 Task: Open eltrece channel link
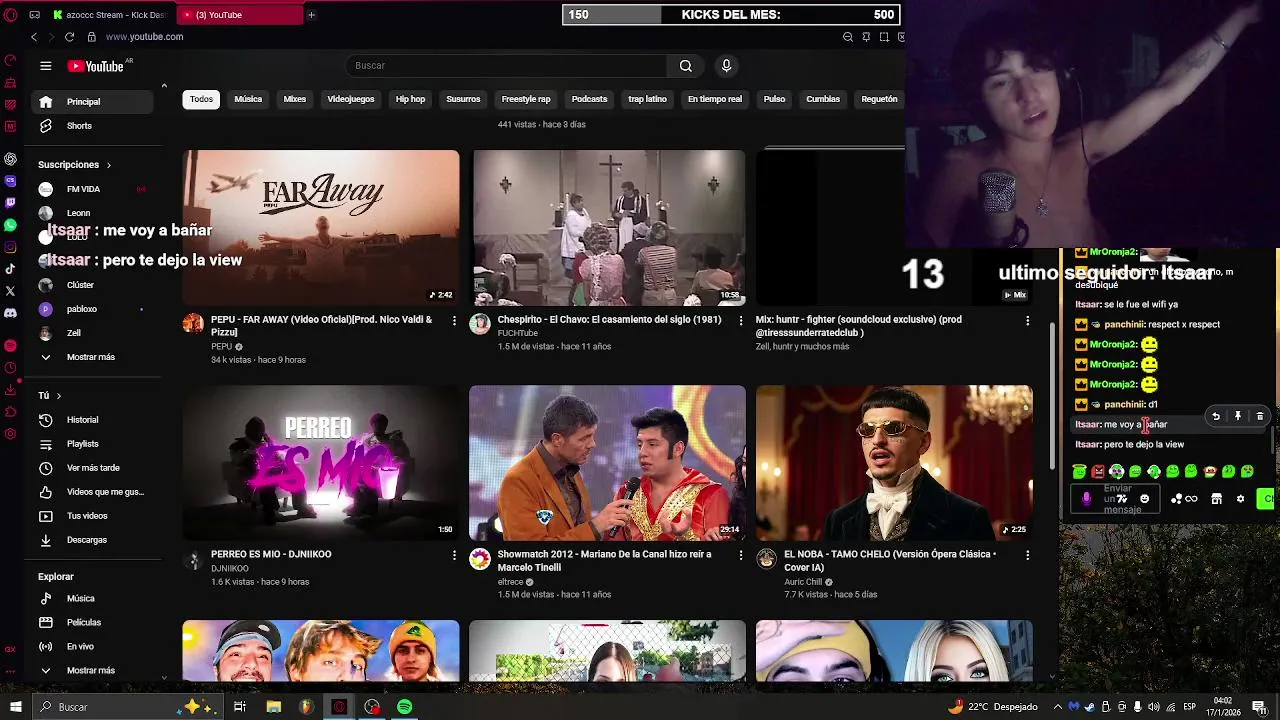(x=510, y=582)
